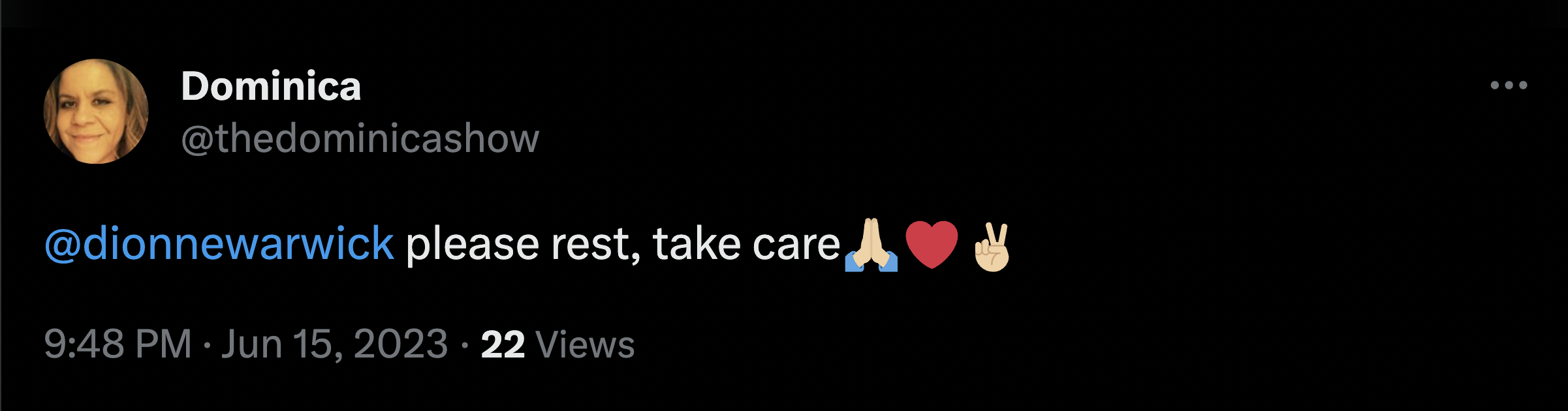Click the Views label
The image size is (1568, 411).
pyautogui.click(x=585, y=344)
